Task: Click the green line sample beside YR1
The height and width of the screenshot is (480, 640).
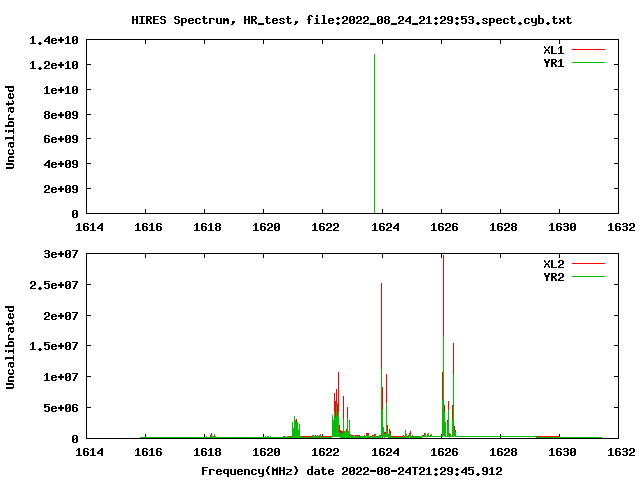Action: click(x=588, y=63)
